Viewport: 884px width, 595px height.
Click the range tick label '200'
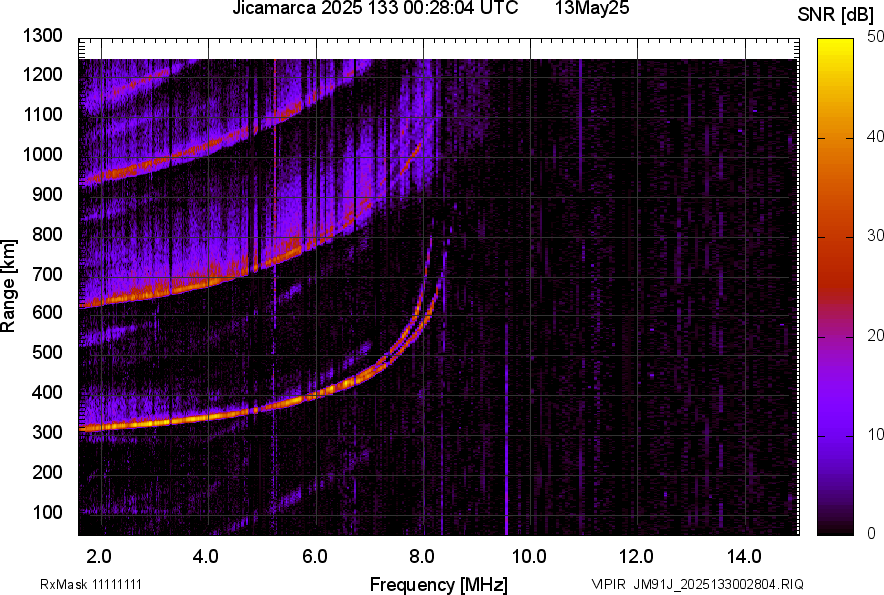click(x=47, y=472)
